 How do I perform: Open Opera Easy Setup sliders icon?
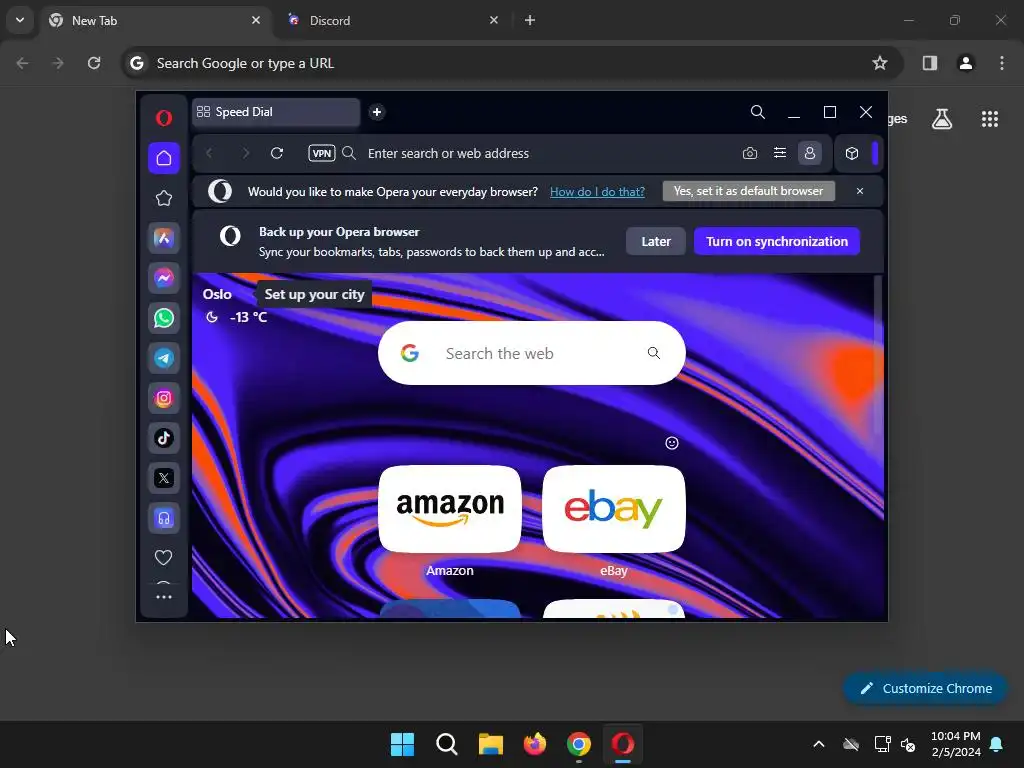pos(780,153)
